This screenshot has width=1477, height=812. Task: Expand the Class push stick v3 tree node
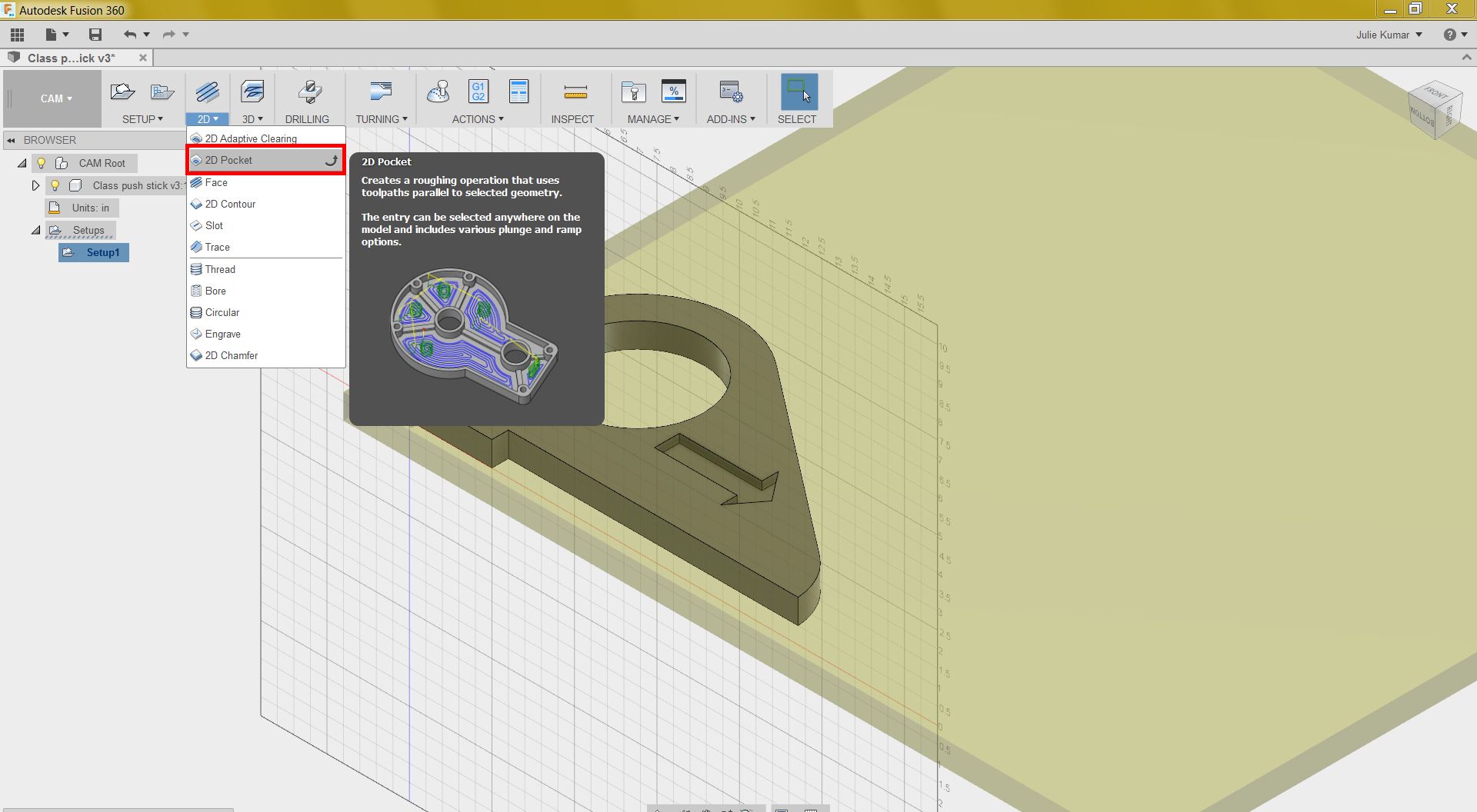(x=35, y=185)
